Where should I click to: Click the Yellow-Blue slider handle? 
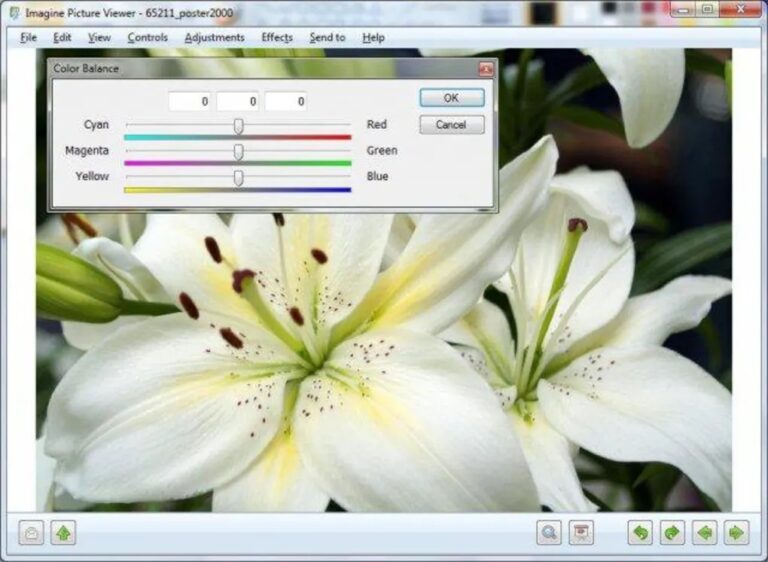tap(238, 177)
